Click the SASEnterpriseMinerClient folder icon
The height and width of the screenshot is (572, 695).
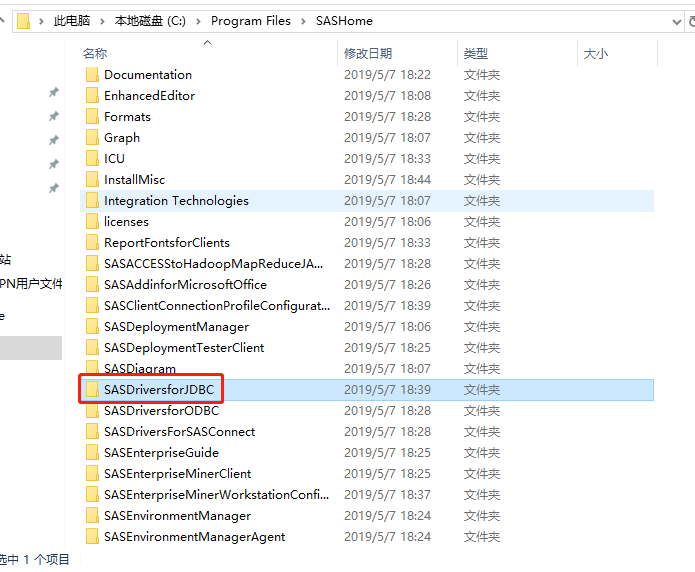[x=92, y=474]
